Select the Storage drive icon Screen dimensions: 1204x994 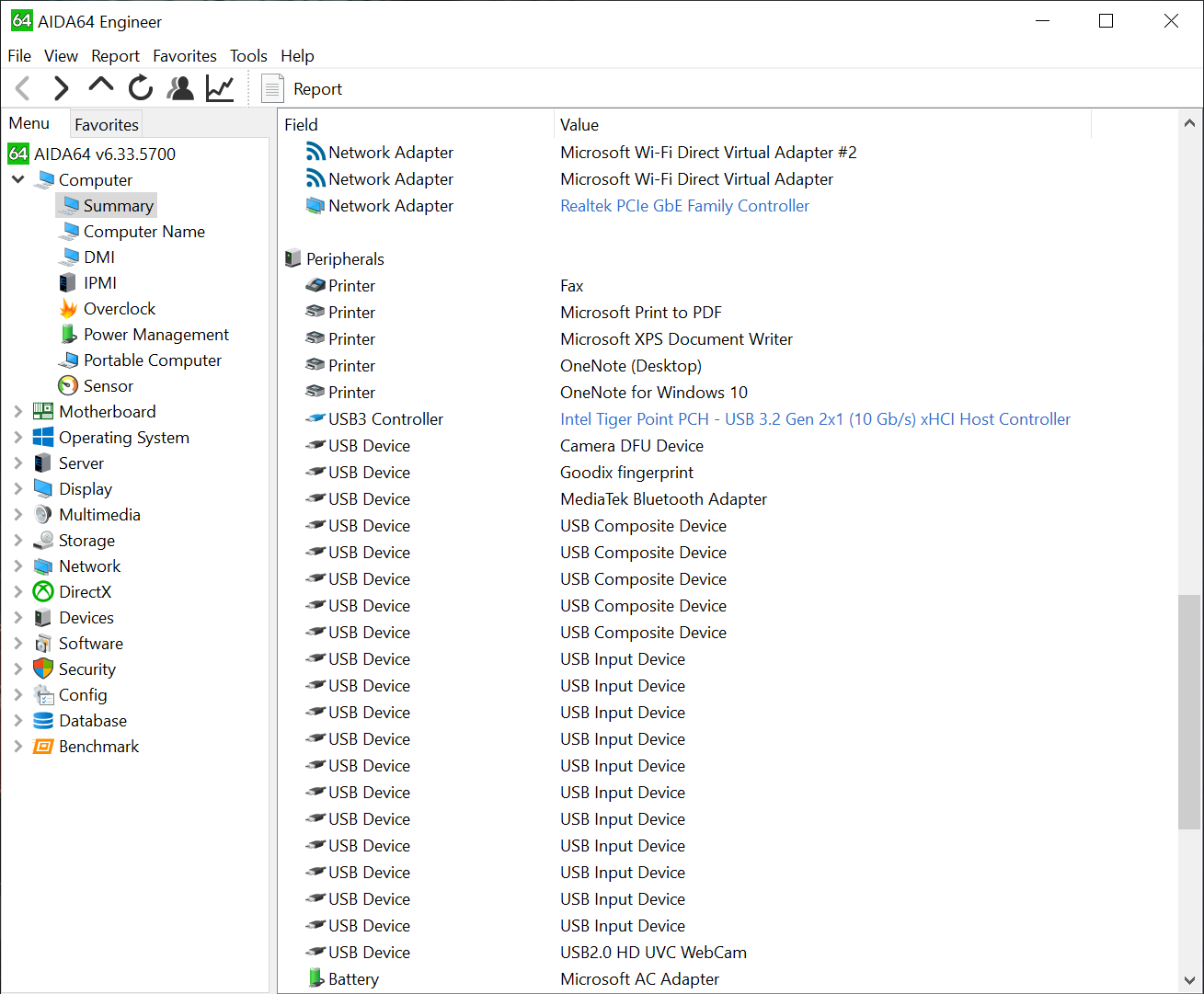(43, 540)
